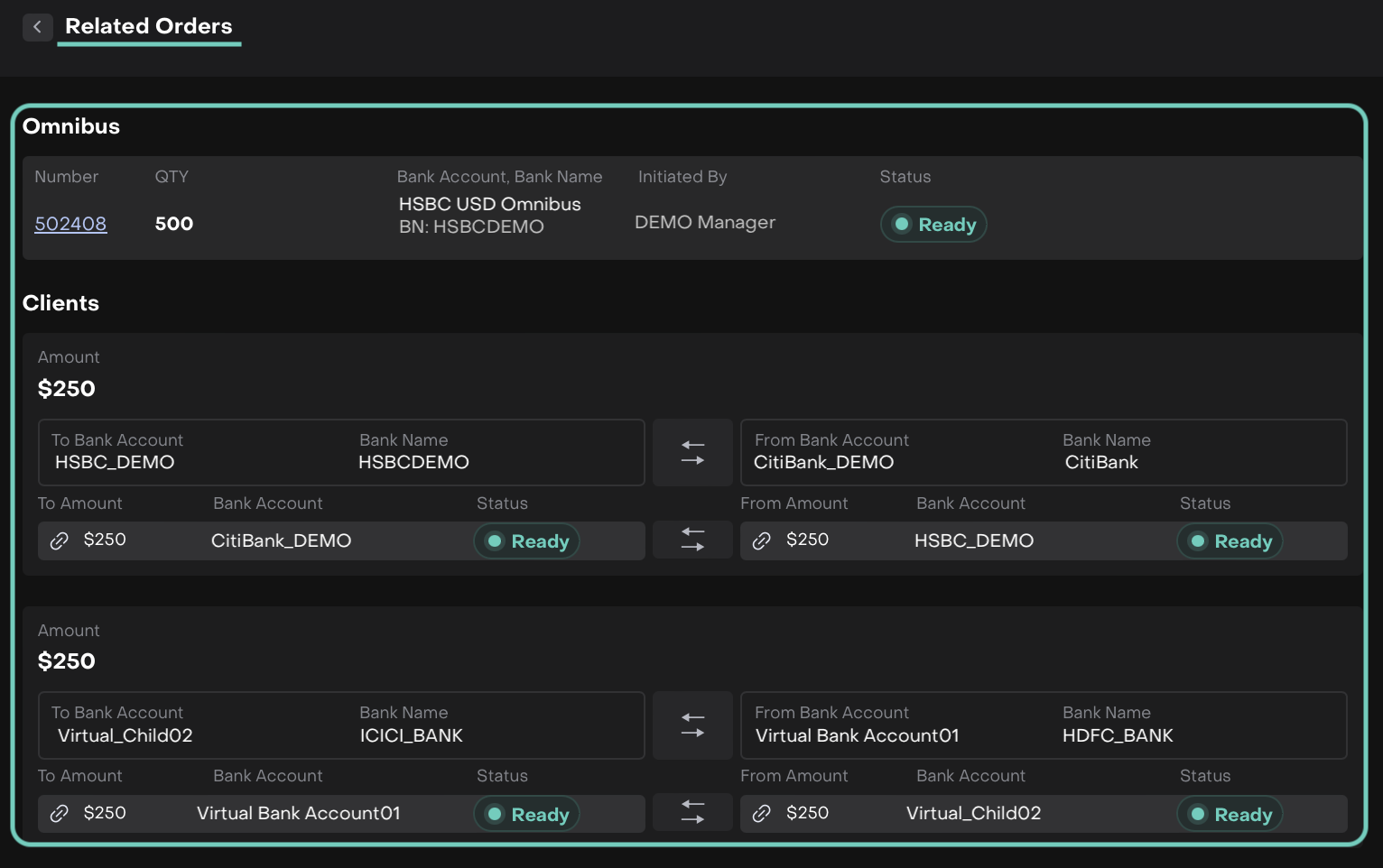Click swap arrows in first client amount row
Image resolution: width=1383 pixels, height=868 pixels.
click(x=692, y=540)
